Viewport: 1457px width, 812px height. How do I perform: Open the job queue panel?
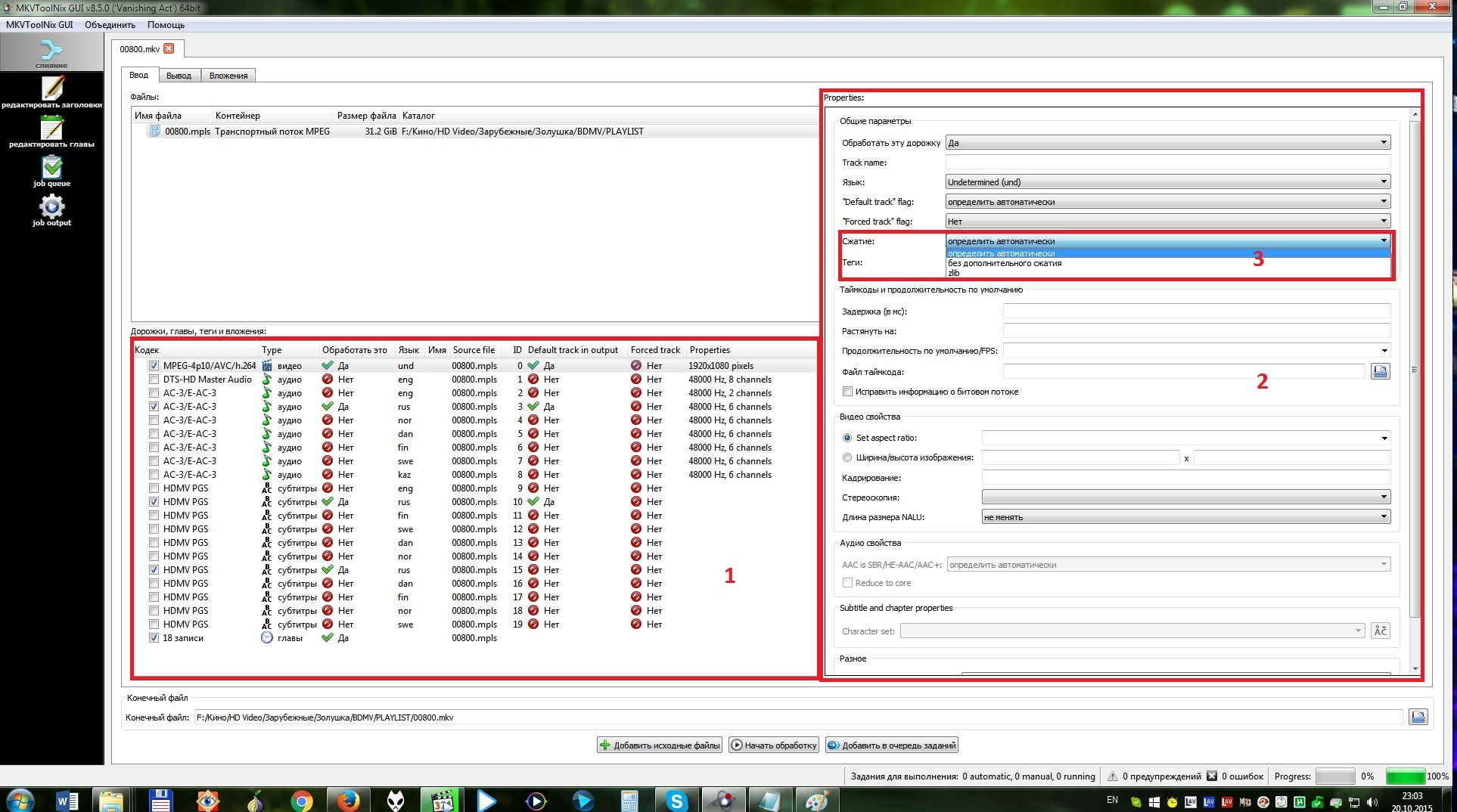coord(51,171)
